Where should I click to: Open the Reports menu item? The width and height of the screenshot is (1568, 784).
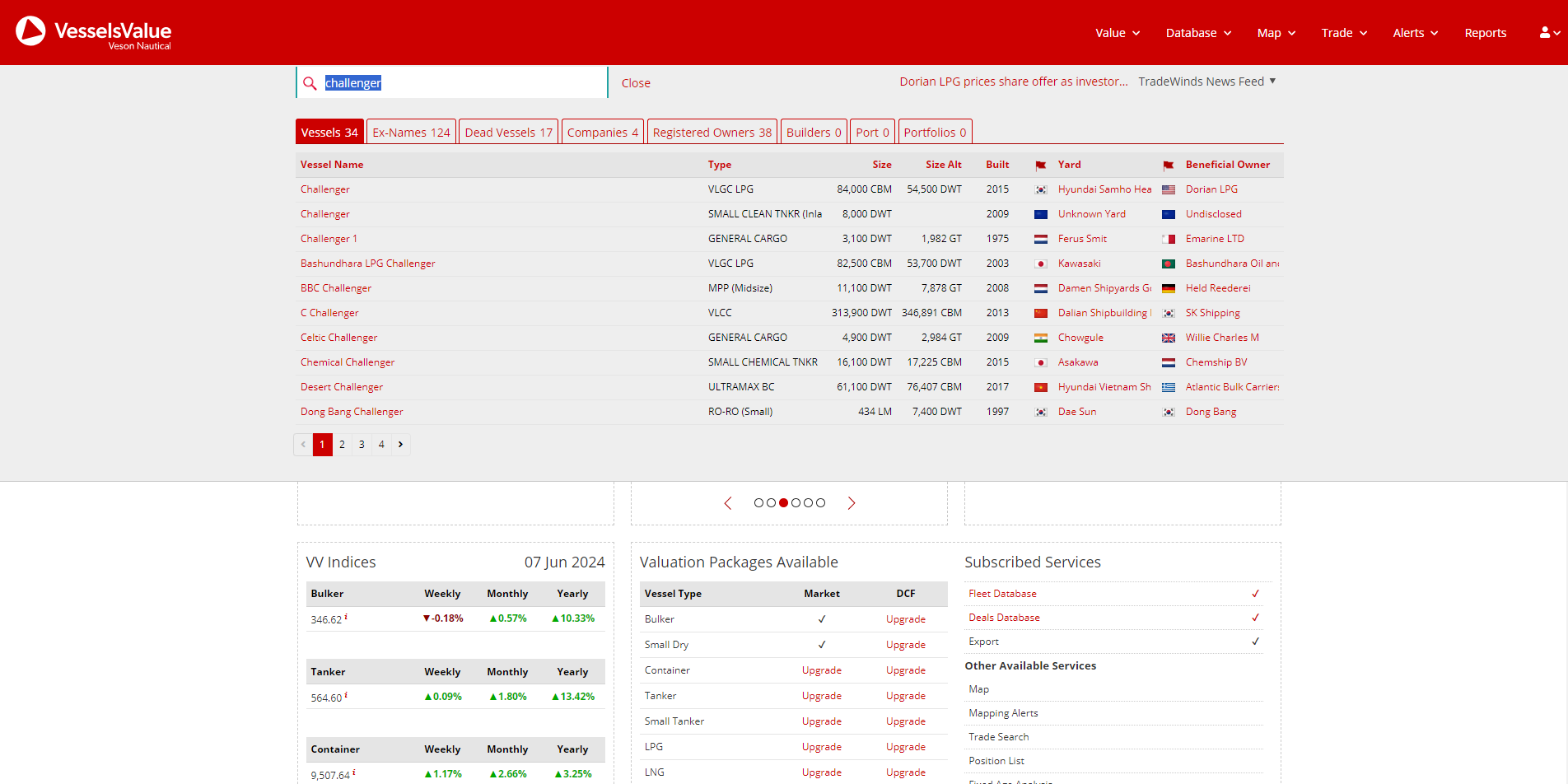coord(1486,33)
